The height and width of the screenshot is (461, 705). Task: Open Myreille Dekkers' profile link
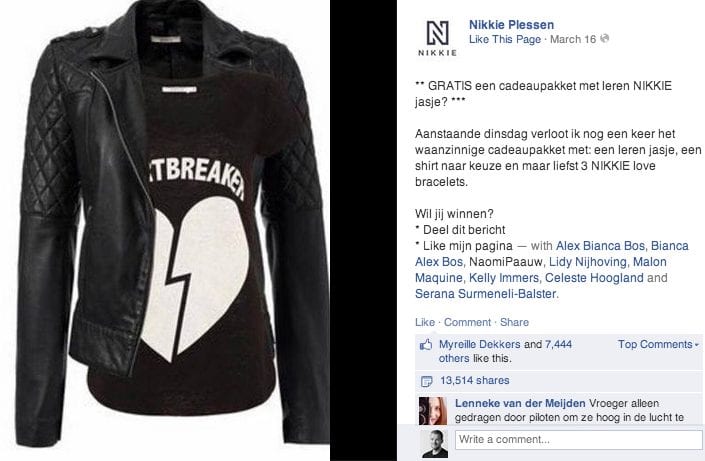pyautogui.click(x=480, y=345)
